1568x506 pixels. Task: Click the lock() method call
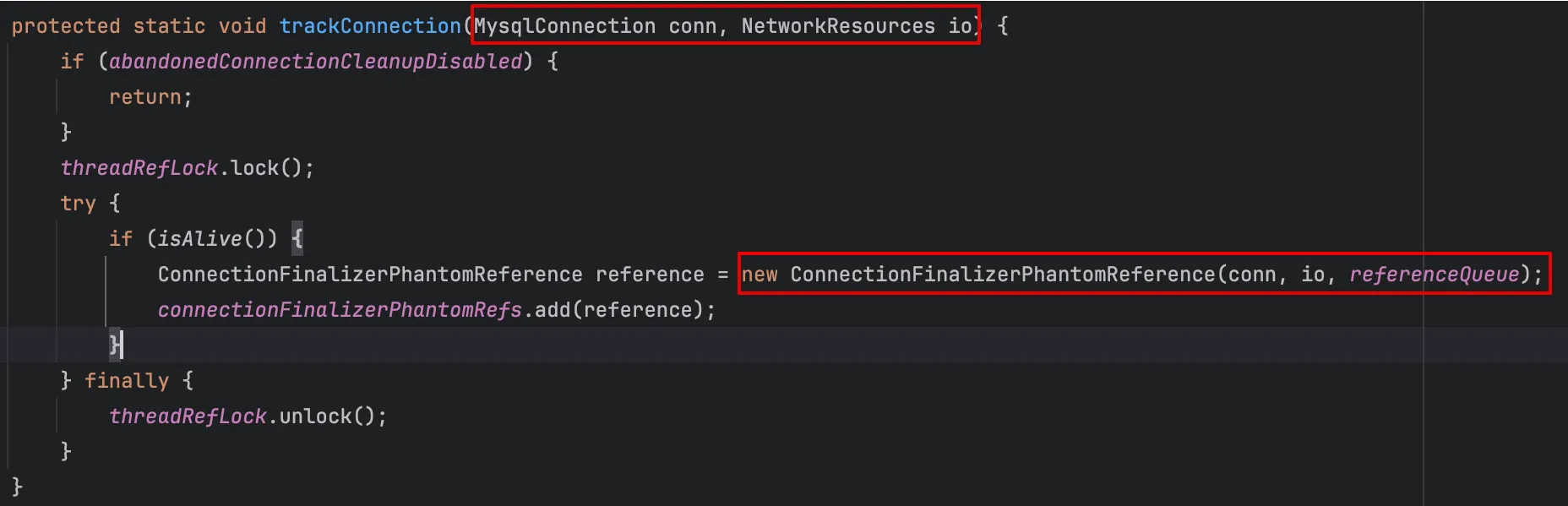[254, 168]
